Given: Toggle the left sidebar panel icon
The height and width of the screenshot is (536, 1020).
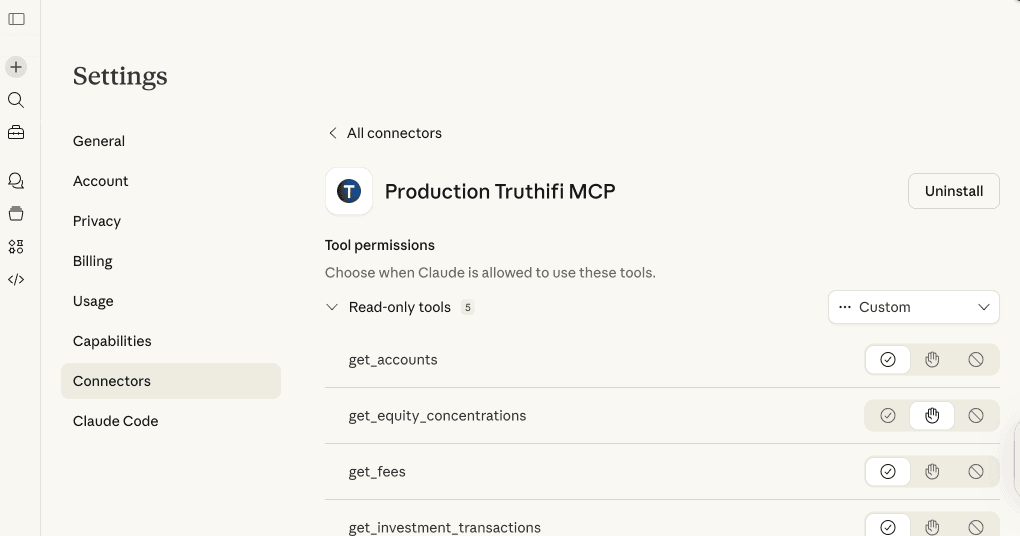Looking at the screenshot, I should pos(16,19).
